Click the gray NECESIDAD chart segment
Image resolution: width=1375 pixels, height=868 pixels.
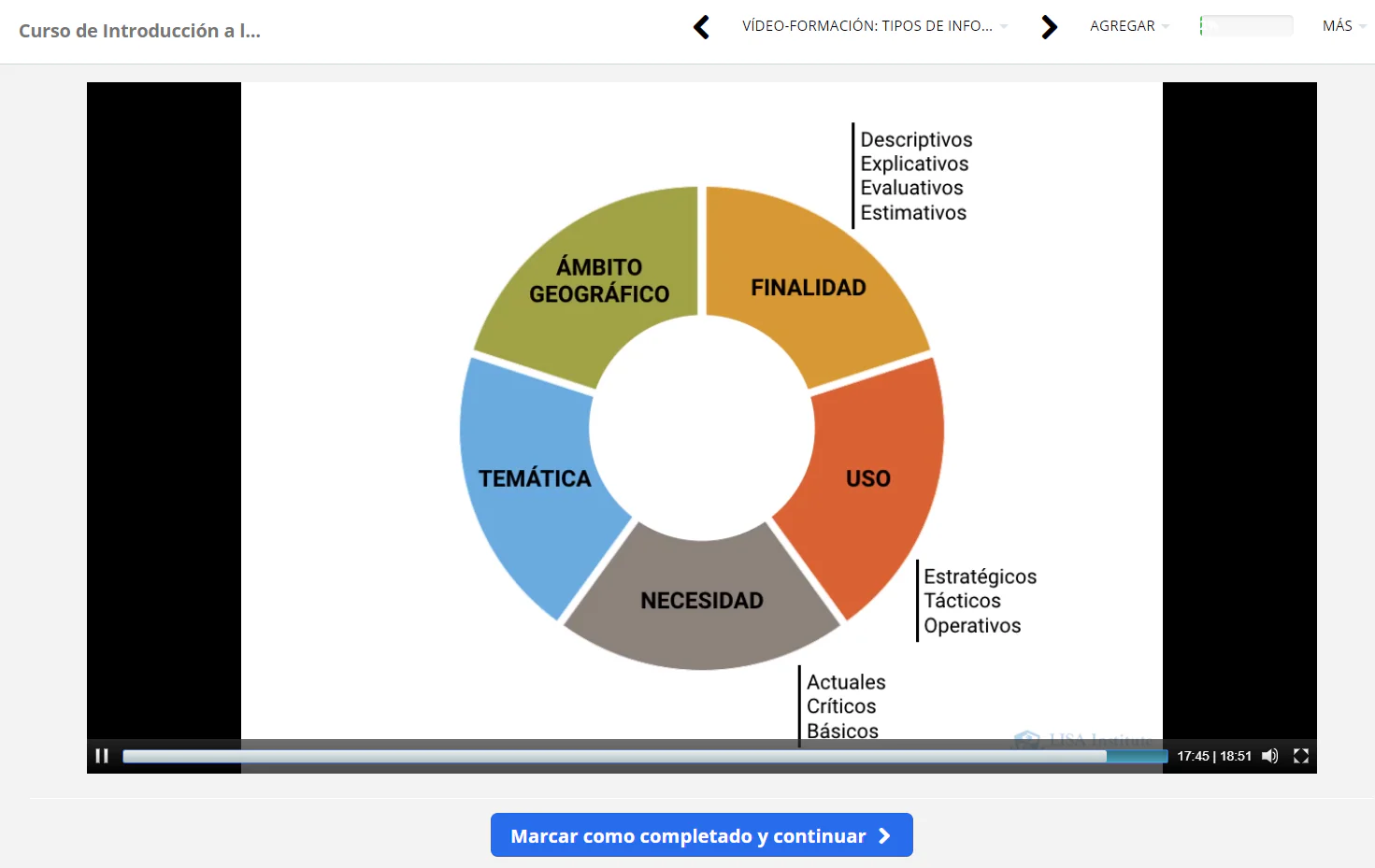coord(702,601)
